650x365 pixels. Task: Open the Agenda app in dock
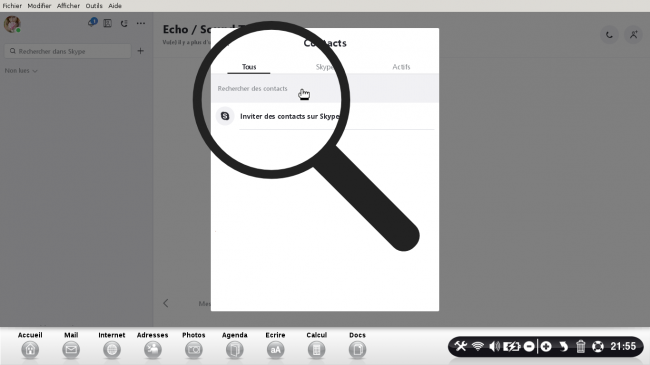[235, 350]
